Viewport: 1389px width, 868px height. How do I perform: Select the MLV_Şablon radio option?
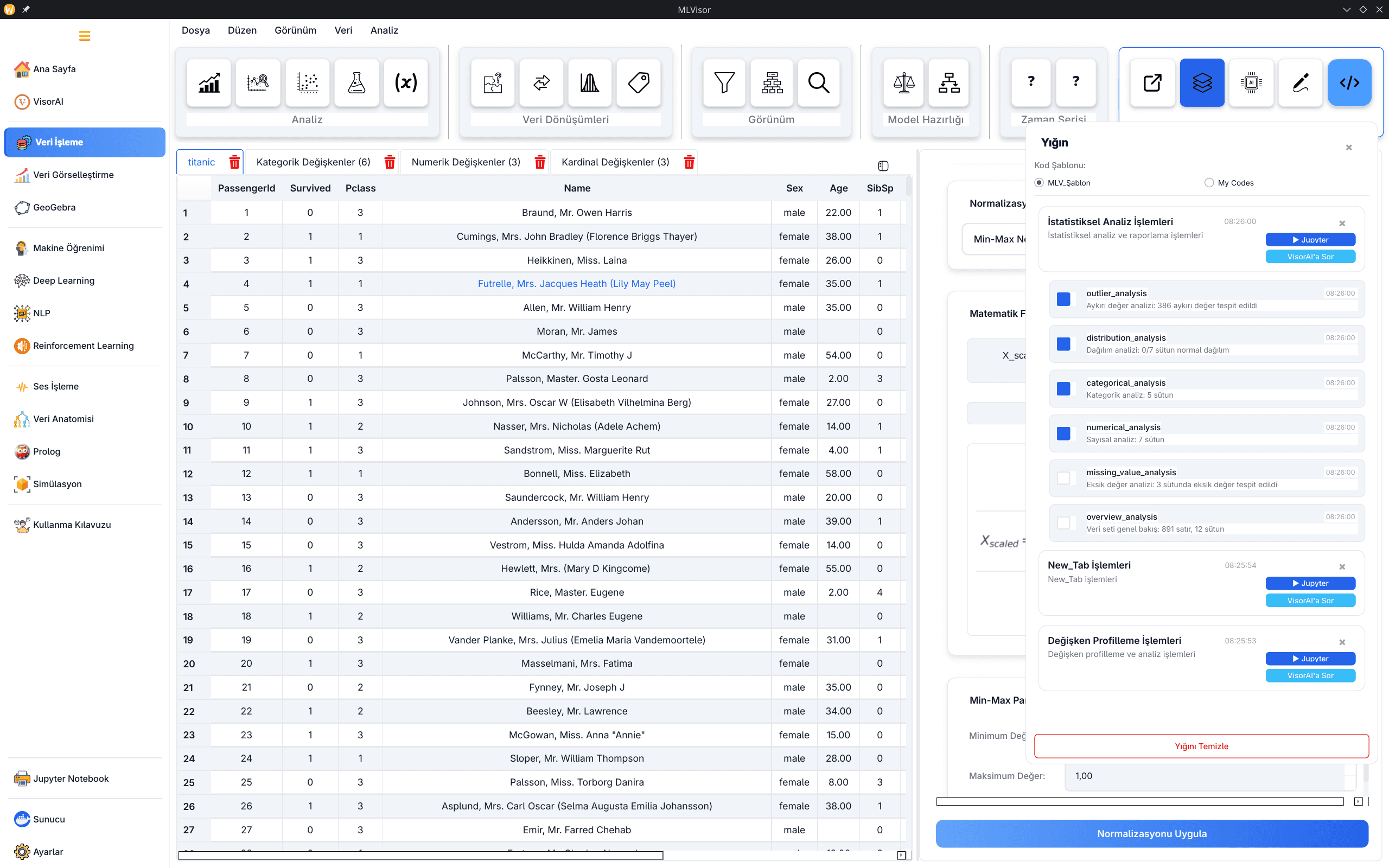tap(1039, 183)
